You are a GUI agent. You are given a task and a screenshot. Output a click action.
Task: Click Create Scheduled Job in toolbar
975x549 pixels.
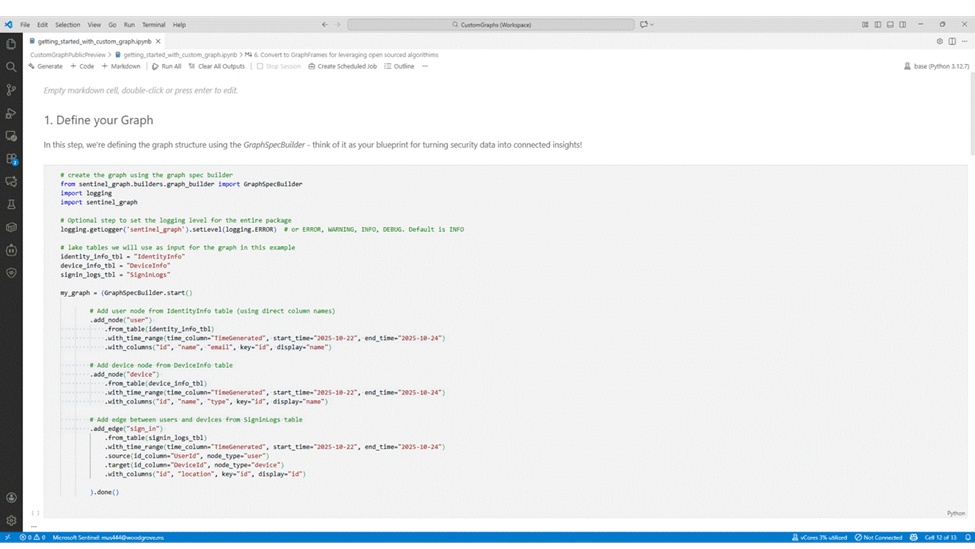pyautogui.click(x=342, y=66)
